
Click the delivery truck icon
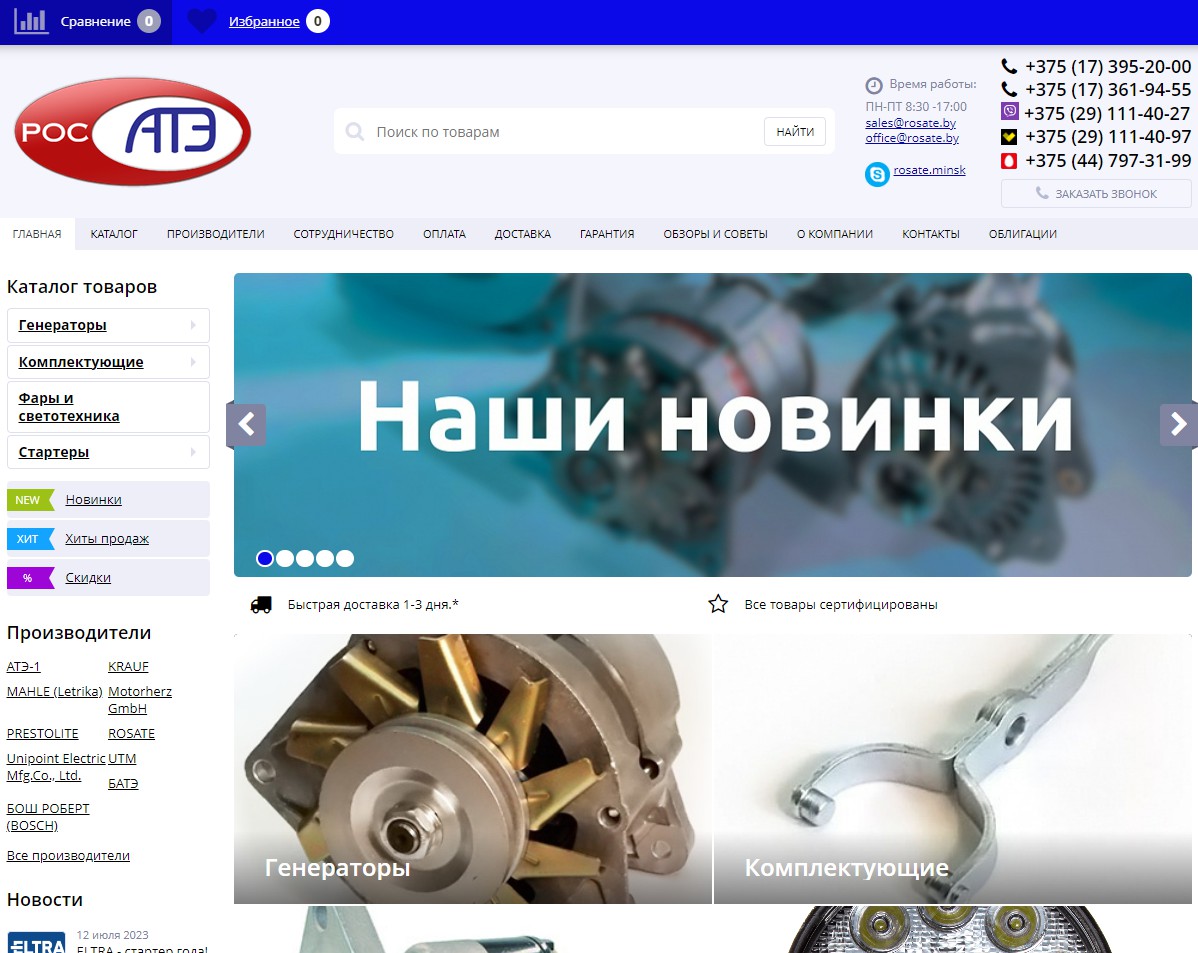(261, 605)
